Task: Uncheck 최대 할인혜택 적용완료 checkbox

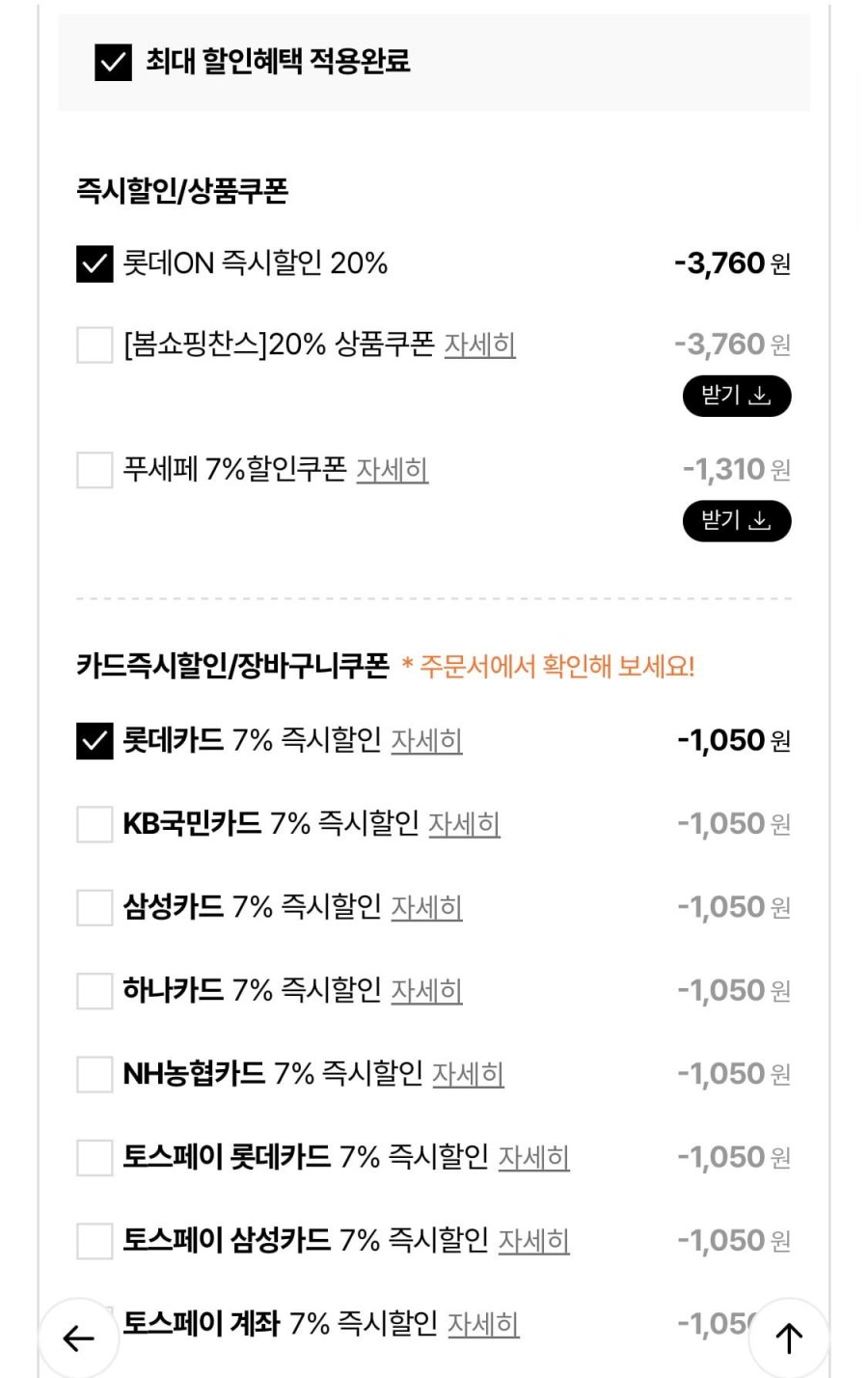Action: pos(114,62)
